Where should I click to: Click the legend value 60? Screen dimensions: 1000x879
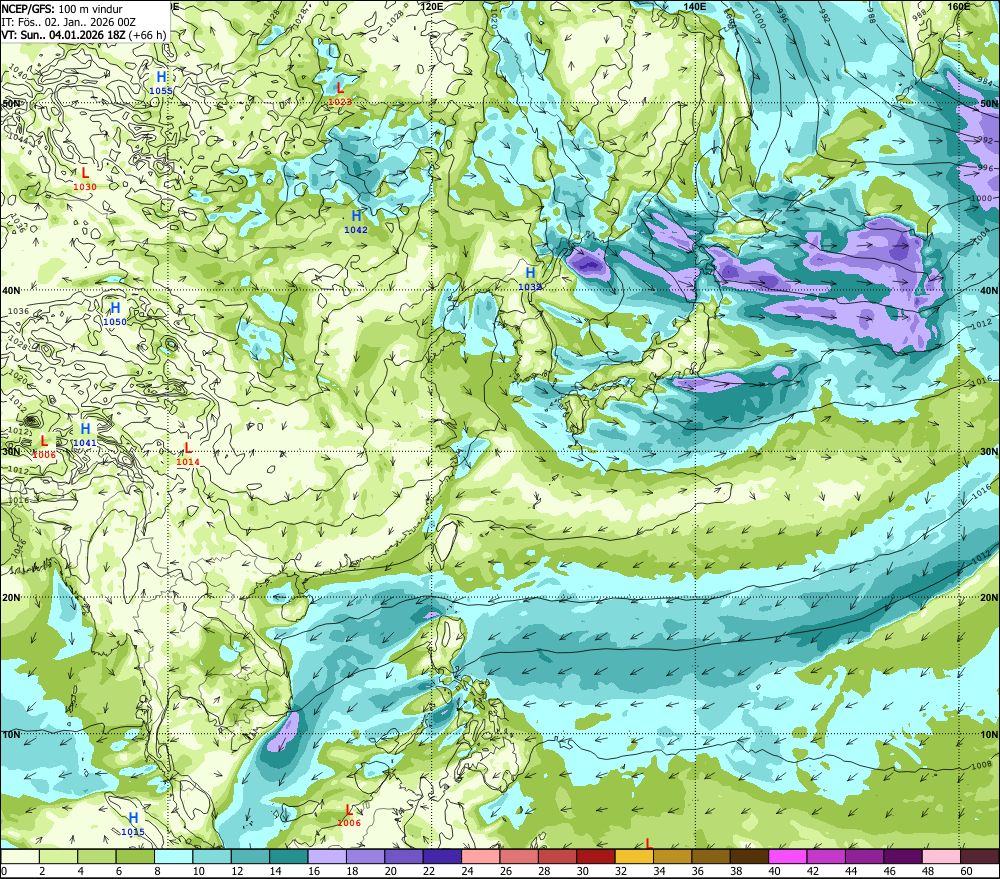point(966,871)
